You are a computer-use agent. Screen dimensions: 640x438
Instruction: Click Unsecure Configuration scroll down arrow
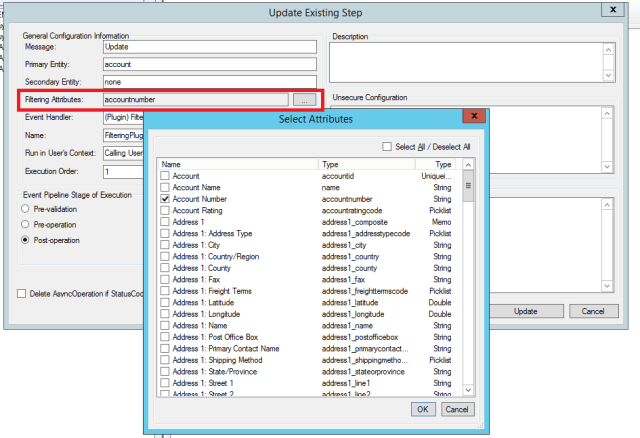(x=607, y=167)
